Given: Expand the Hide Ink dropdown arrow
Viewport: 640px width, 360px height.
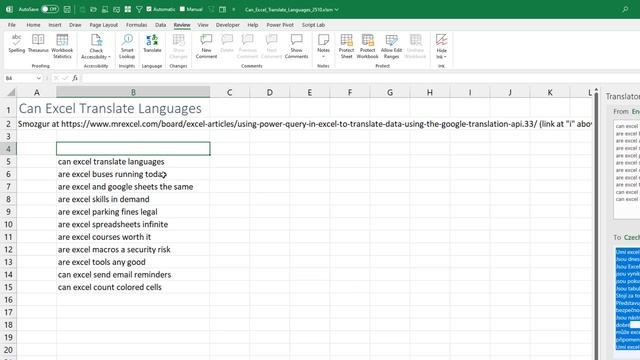Looking at the screenshot, I should (445, 57).
